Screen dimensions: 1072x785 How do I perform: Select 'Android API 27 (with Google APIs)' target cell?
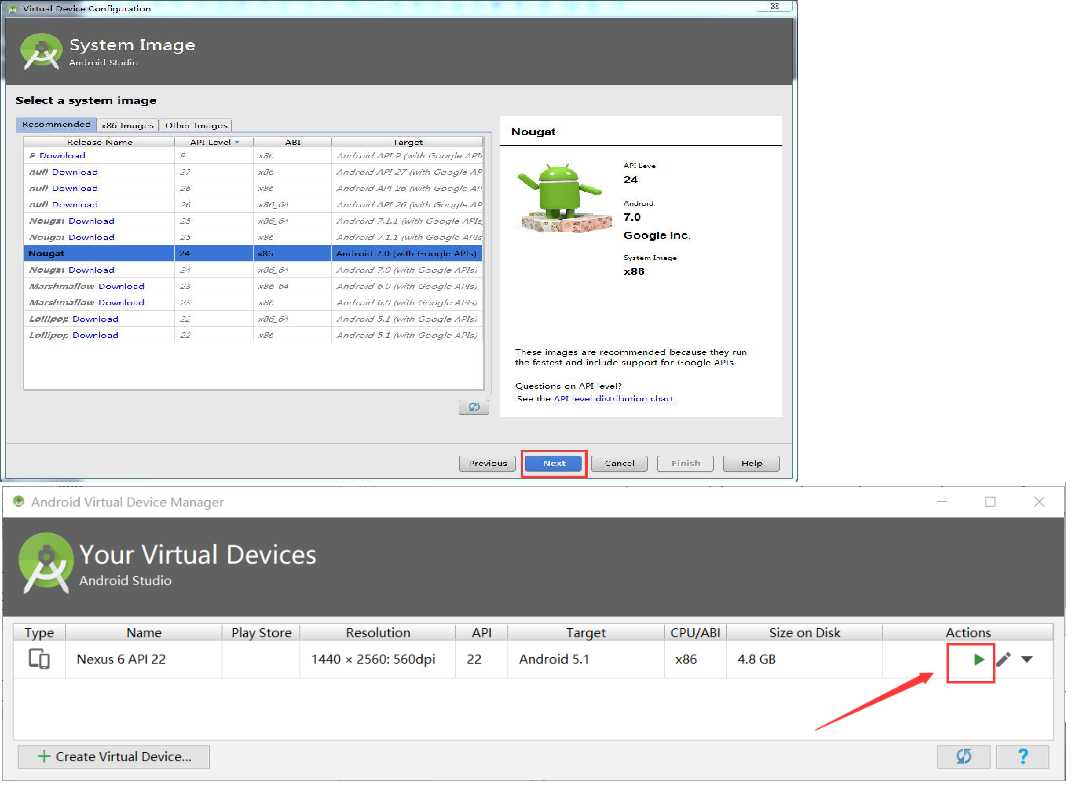coord(407,172)
